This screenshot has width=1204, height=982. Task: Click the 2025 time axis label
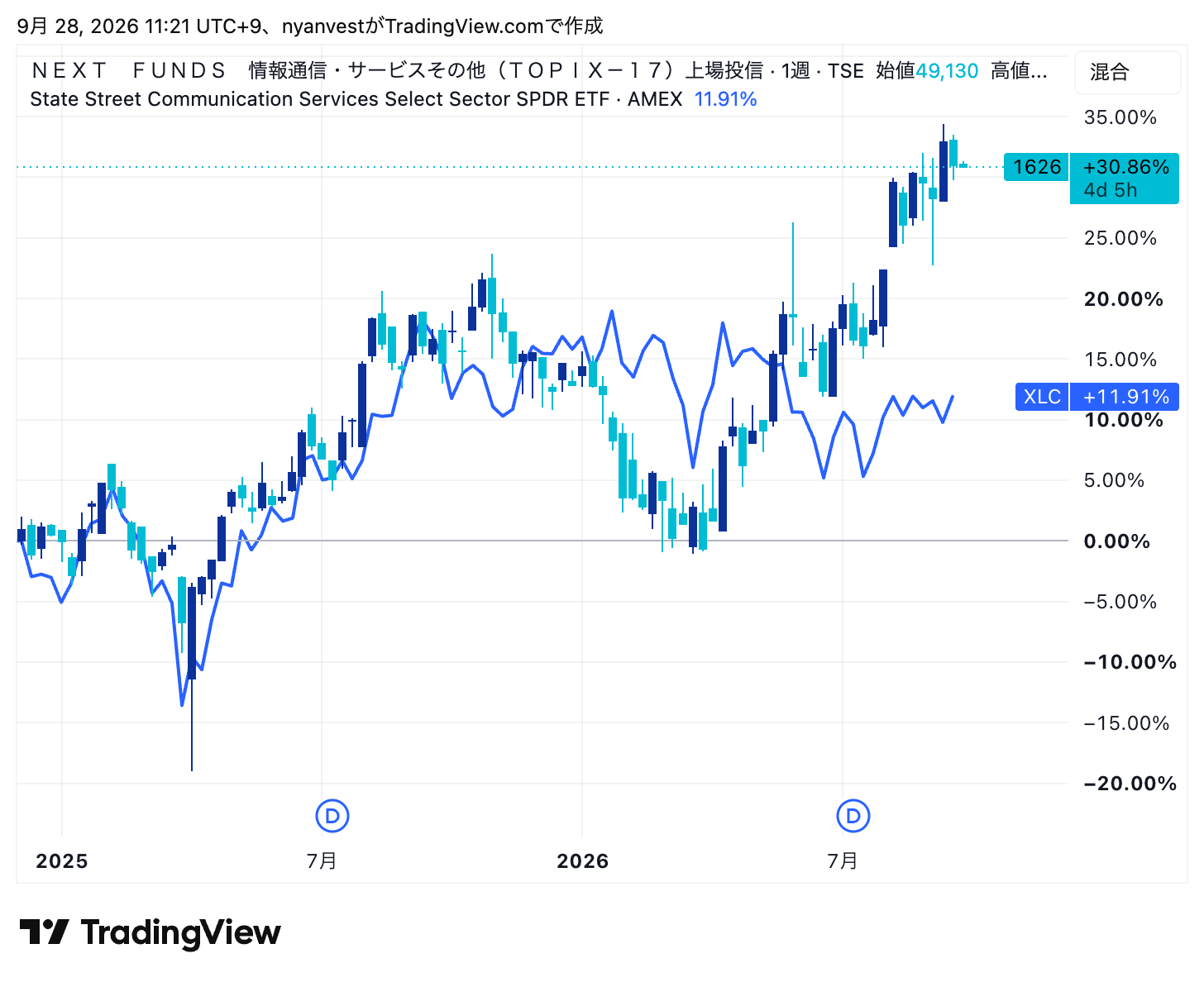click(x=62, y=861)
